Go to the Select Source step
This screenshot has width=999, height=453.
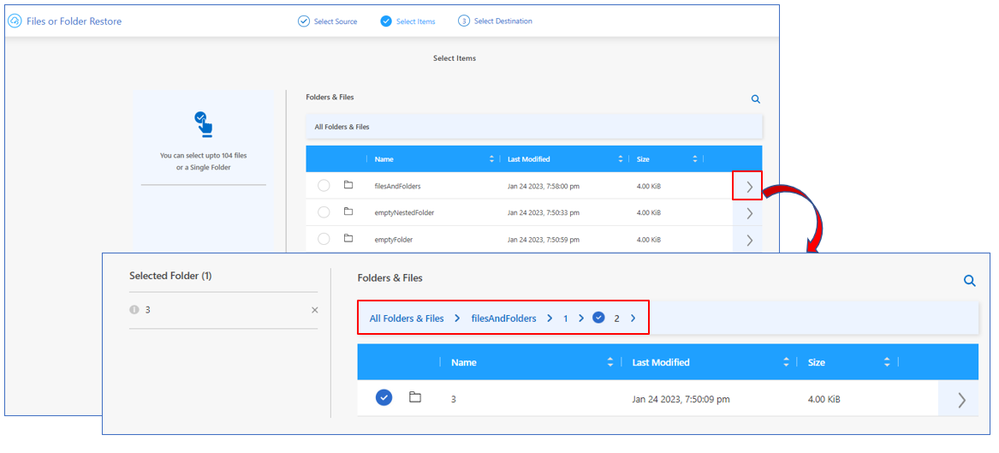click(x=331, y=21)
